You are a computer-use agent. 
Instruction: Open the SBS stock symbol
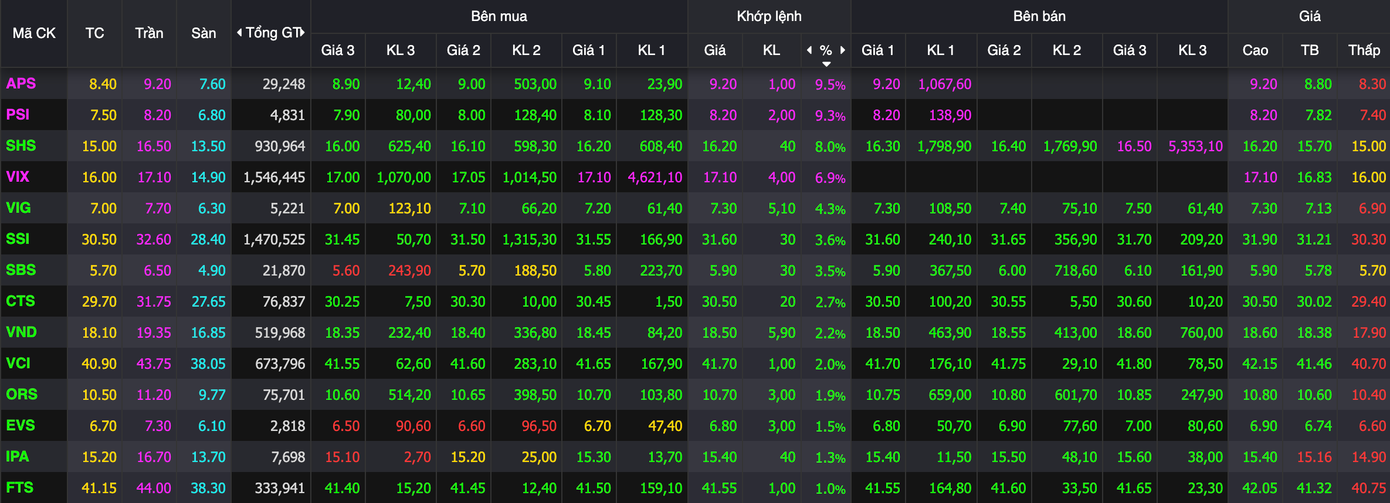(21, 271)
